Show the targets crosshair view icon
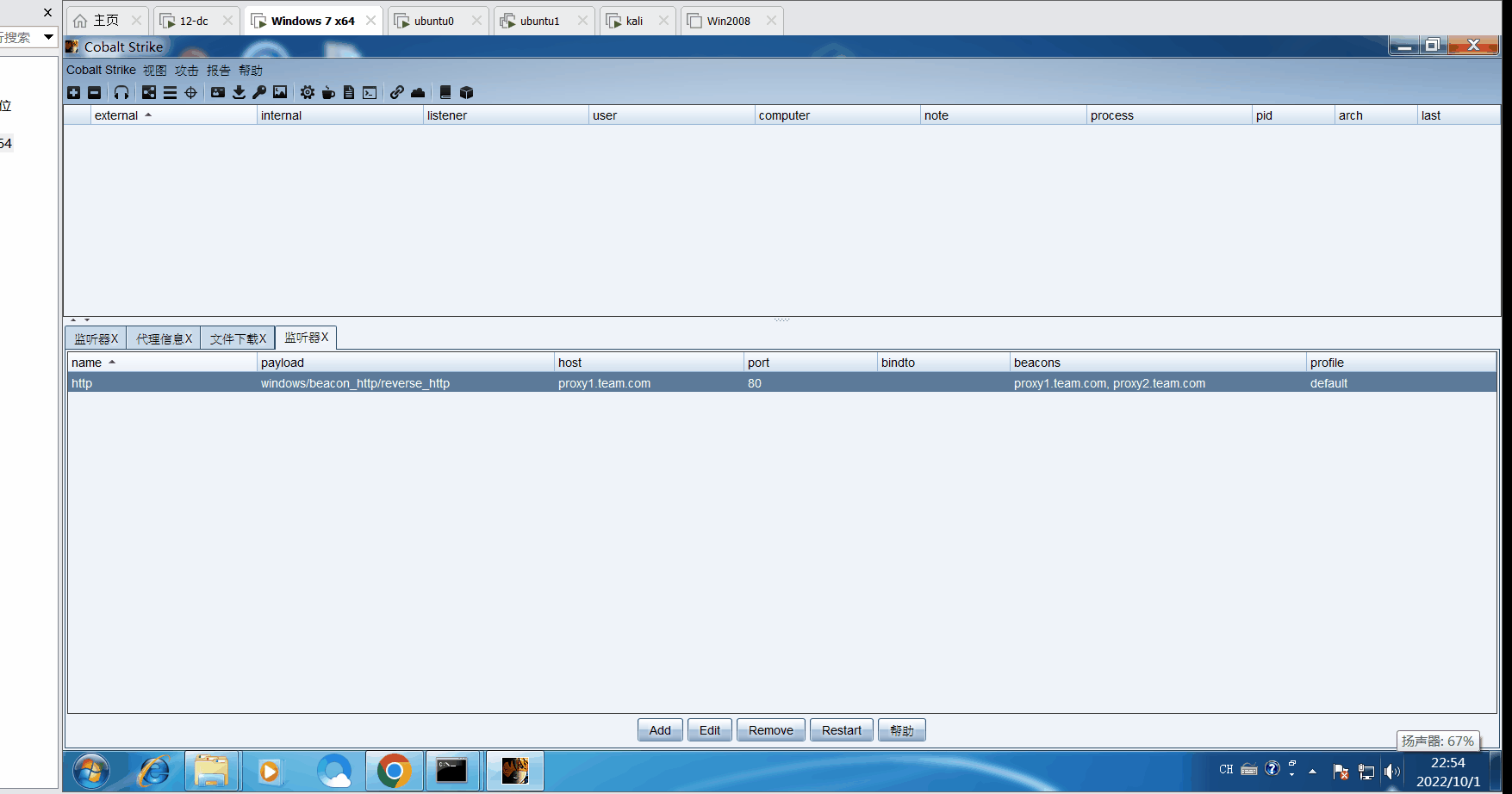This screenshot has height=794, width=1512. (190, 92)
